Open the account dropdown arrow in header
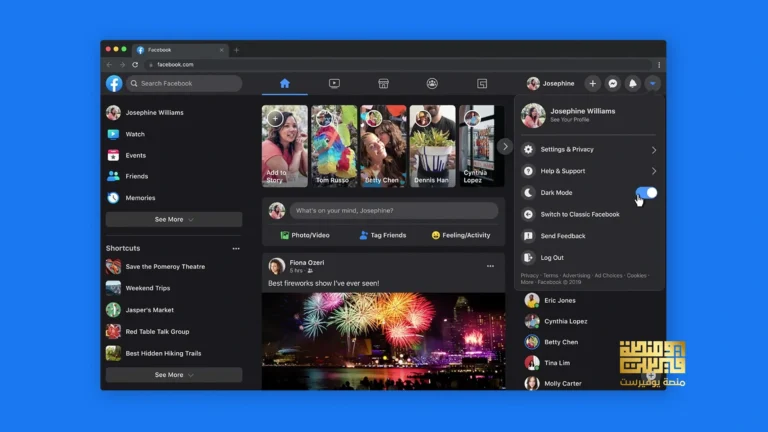The height and width of the screenshot is (432, 768). point(652,84)
